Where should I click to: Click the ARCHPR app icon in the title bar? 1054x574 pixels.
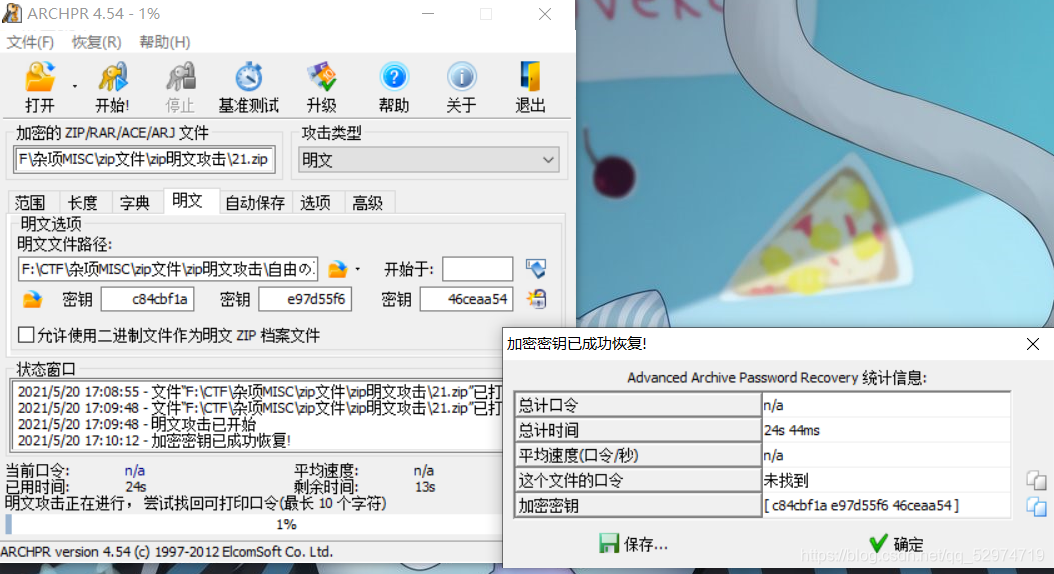click(x=11, y=13)
